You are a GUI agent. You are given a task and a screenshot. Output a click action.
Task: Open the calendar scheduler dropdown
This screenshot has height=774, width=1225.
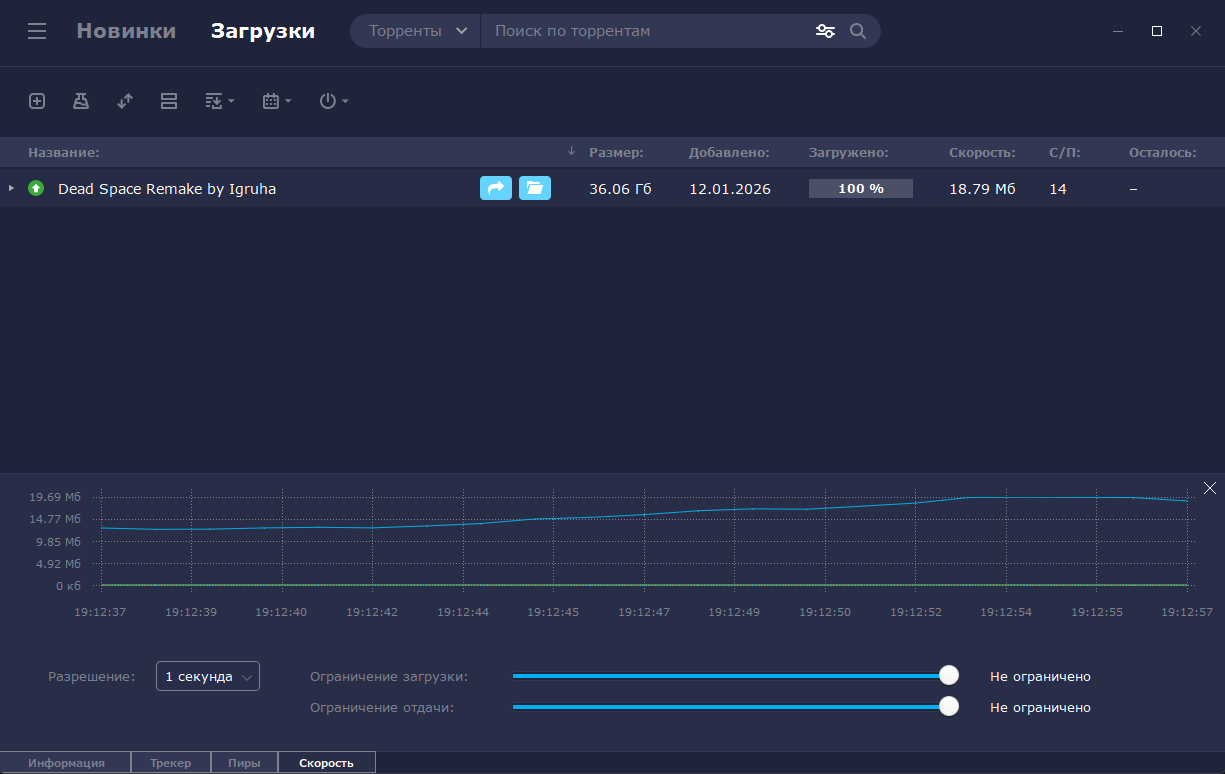tap(276, 101)
